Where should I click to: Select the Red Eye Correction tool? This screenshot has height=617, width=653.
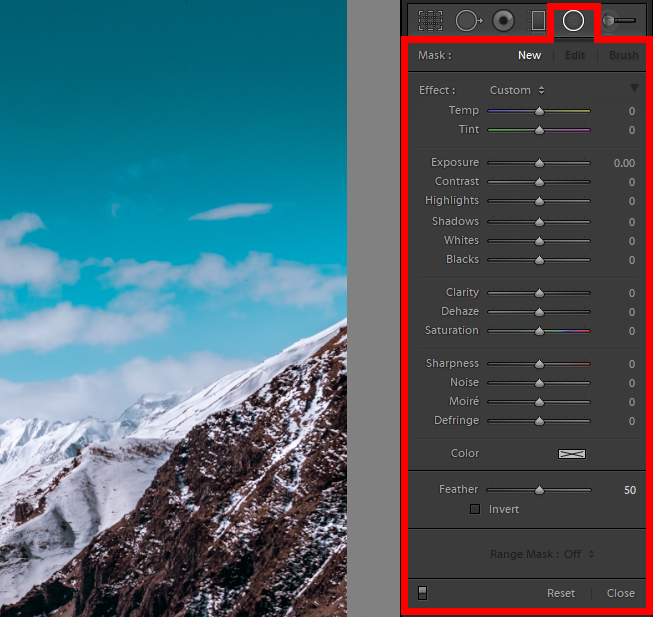coord(503,20)
